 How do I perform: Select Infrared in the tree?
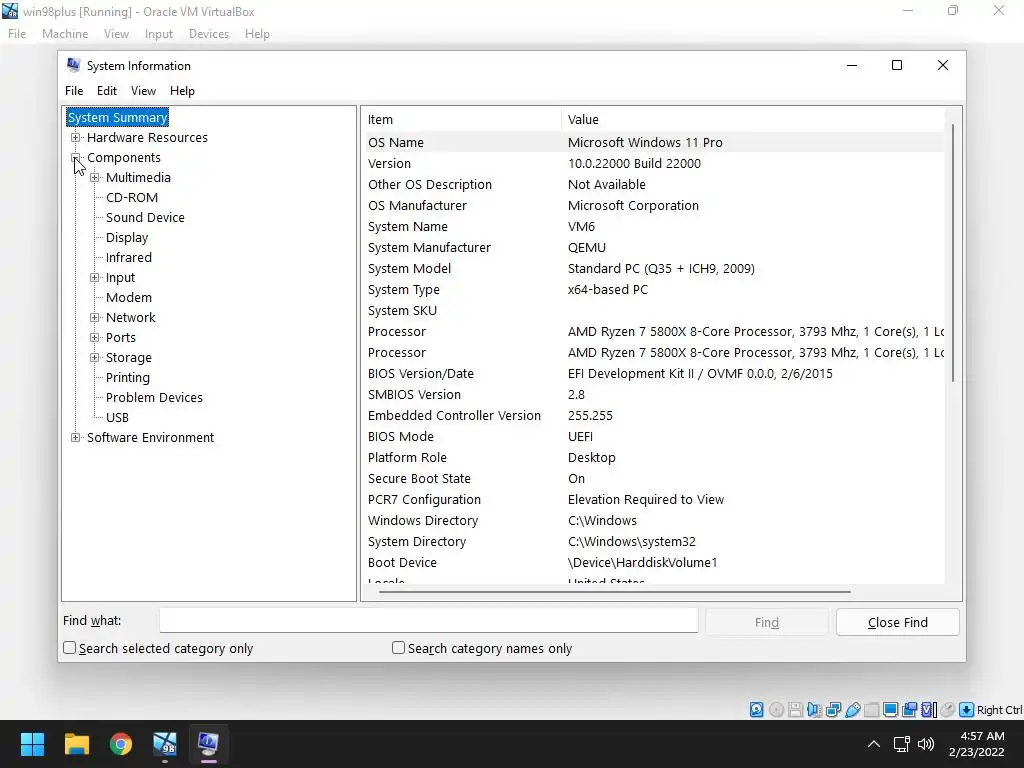(x=129, y=257)
